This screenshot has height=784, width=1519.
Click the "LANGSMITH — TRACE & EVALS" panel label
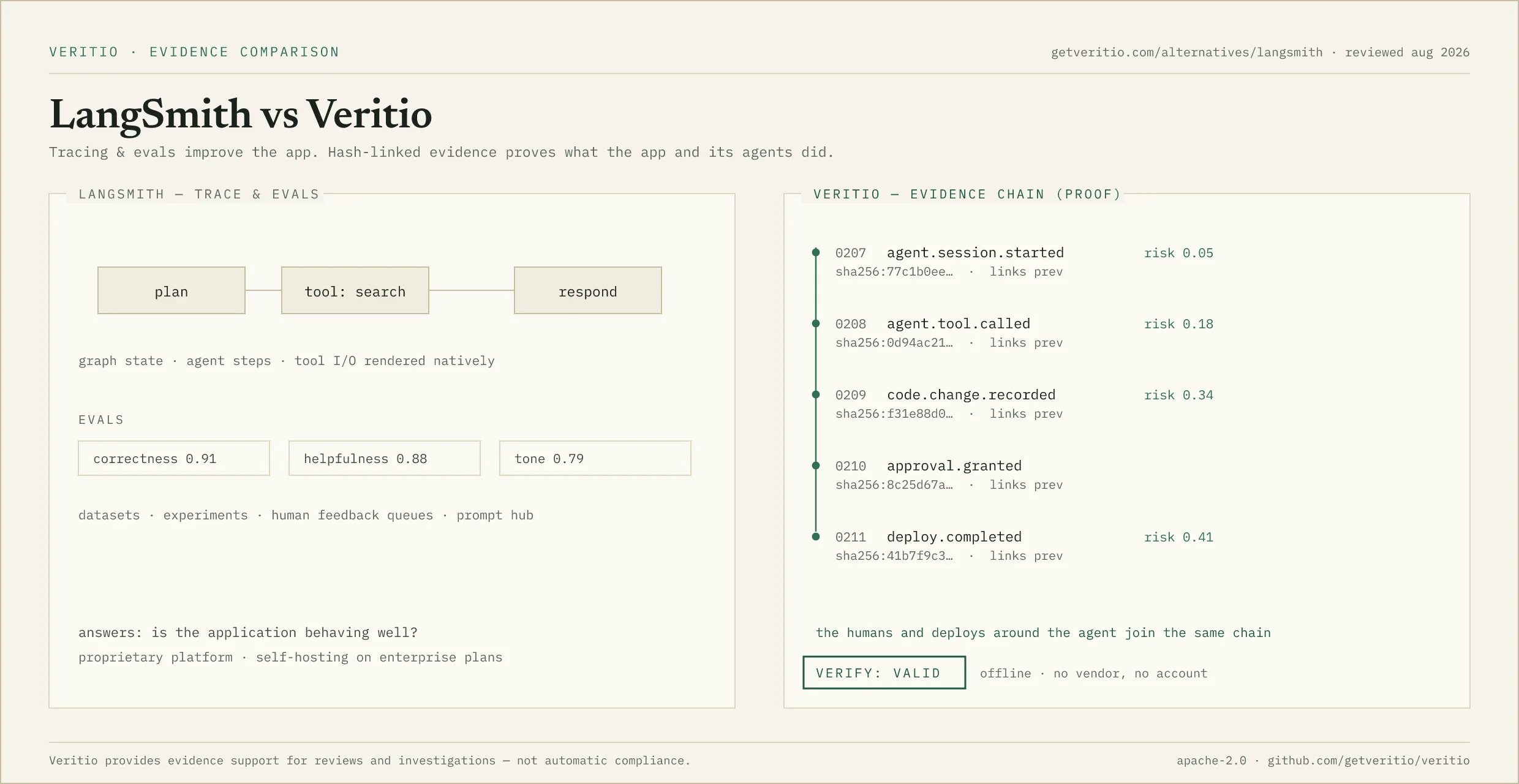pos(198,194)
